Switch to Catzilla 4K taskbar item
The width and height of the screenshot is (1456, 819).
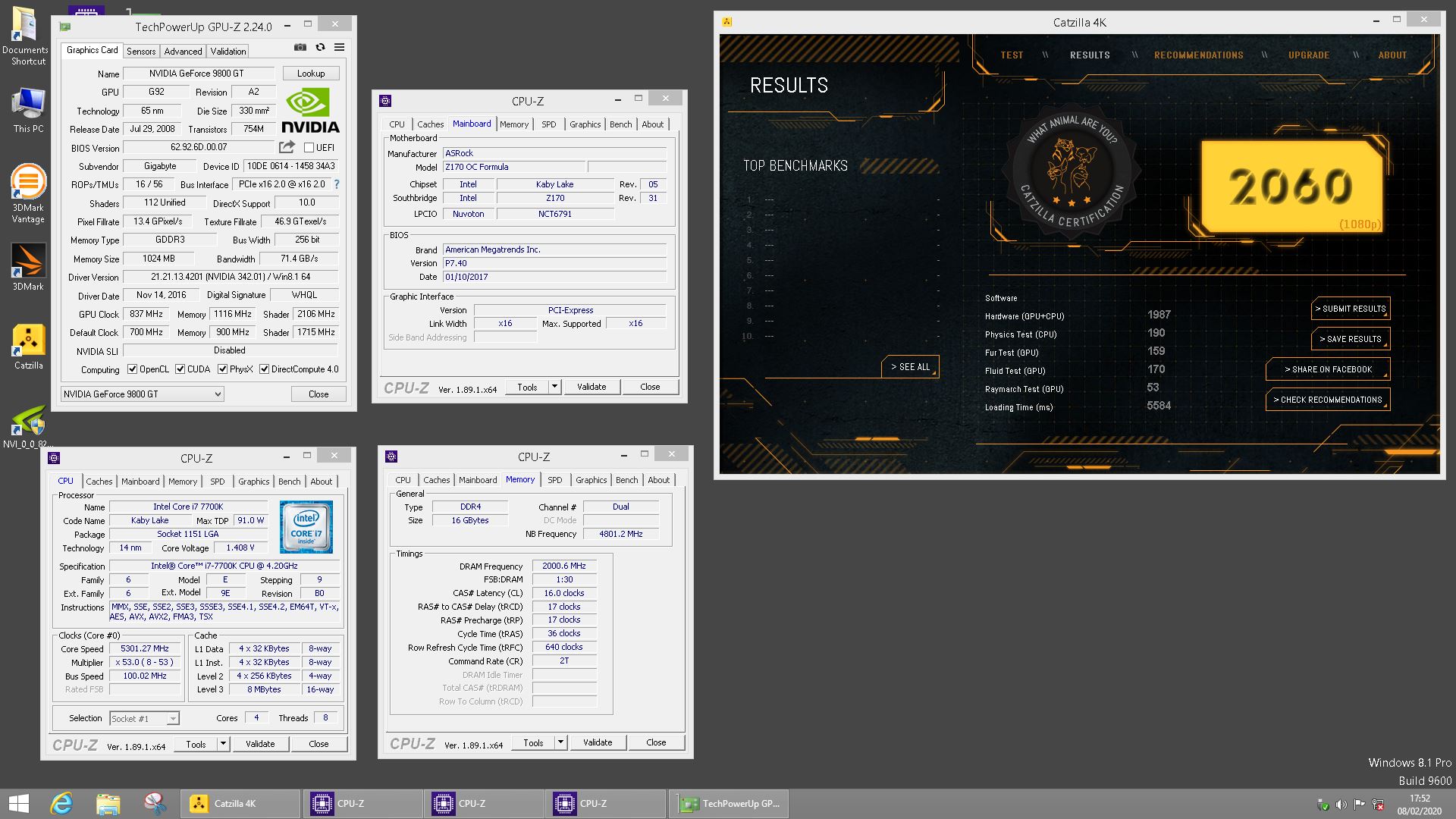point(240,804)
